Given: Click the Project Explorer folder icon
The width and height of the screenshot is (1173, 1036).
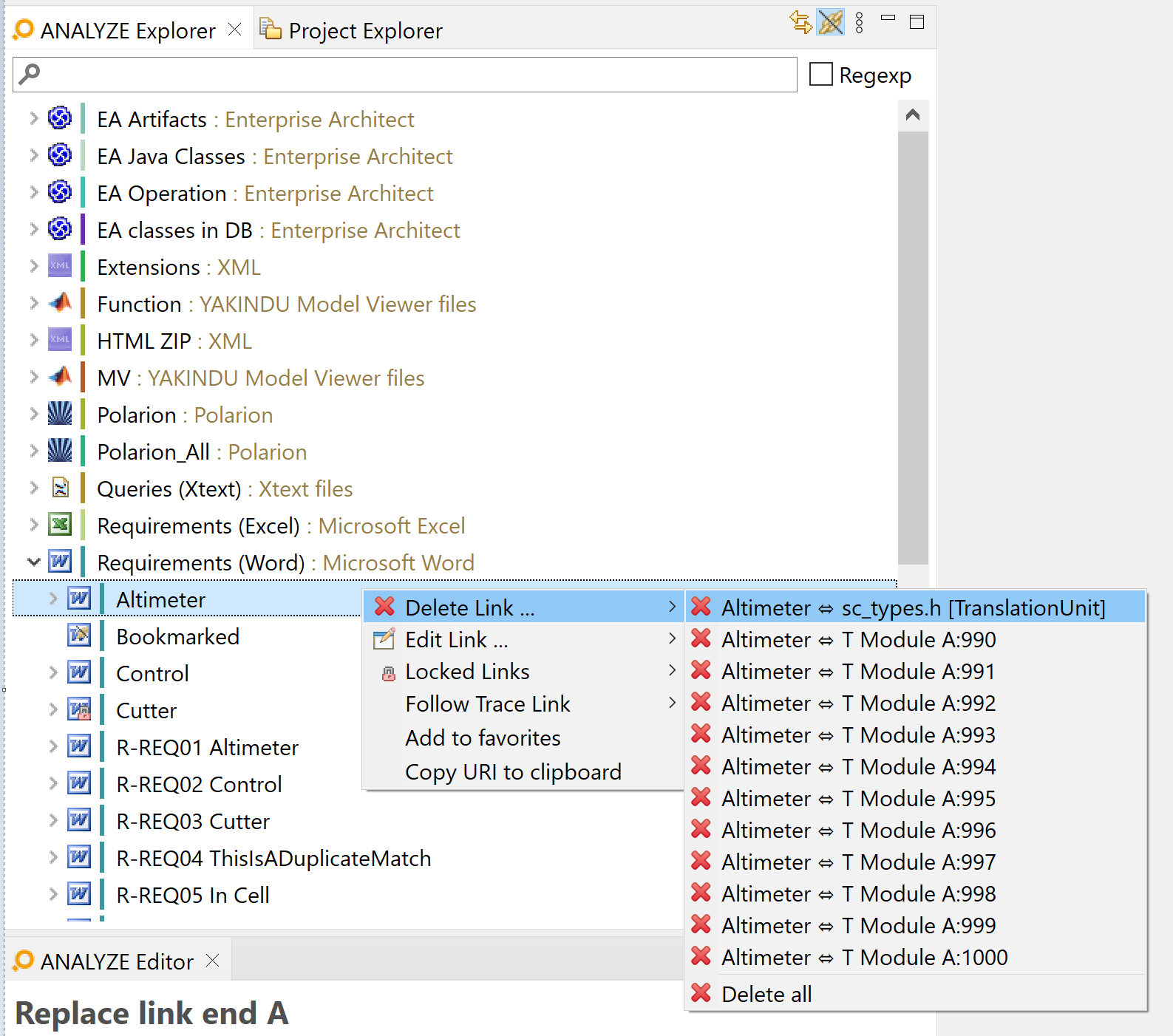Looking at the screenshot, I should point(271,29).
